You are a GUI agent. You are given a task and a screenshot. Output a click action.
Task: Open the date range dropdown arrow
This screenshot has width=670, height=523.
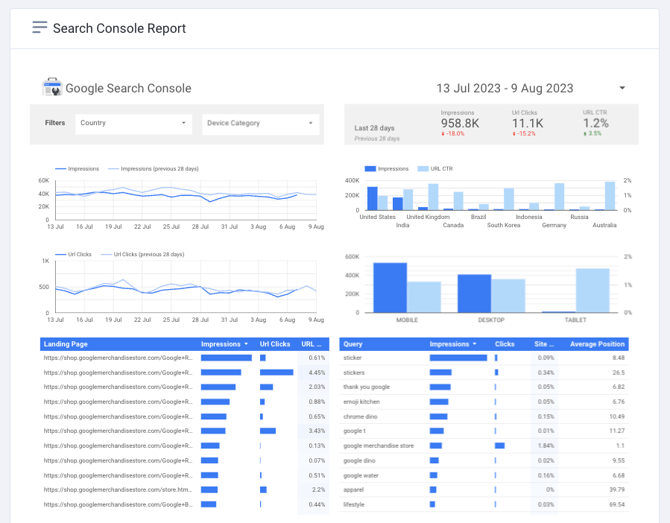tap(622, 88)
